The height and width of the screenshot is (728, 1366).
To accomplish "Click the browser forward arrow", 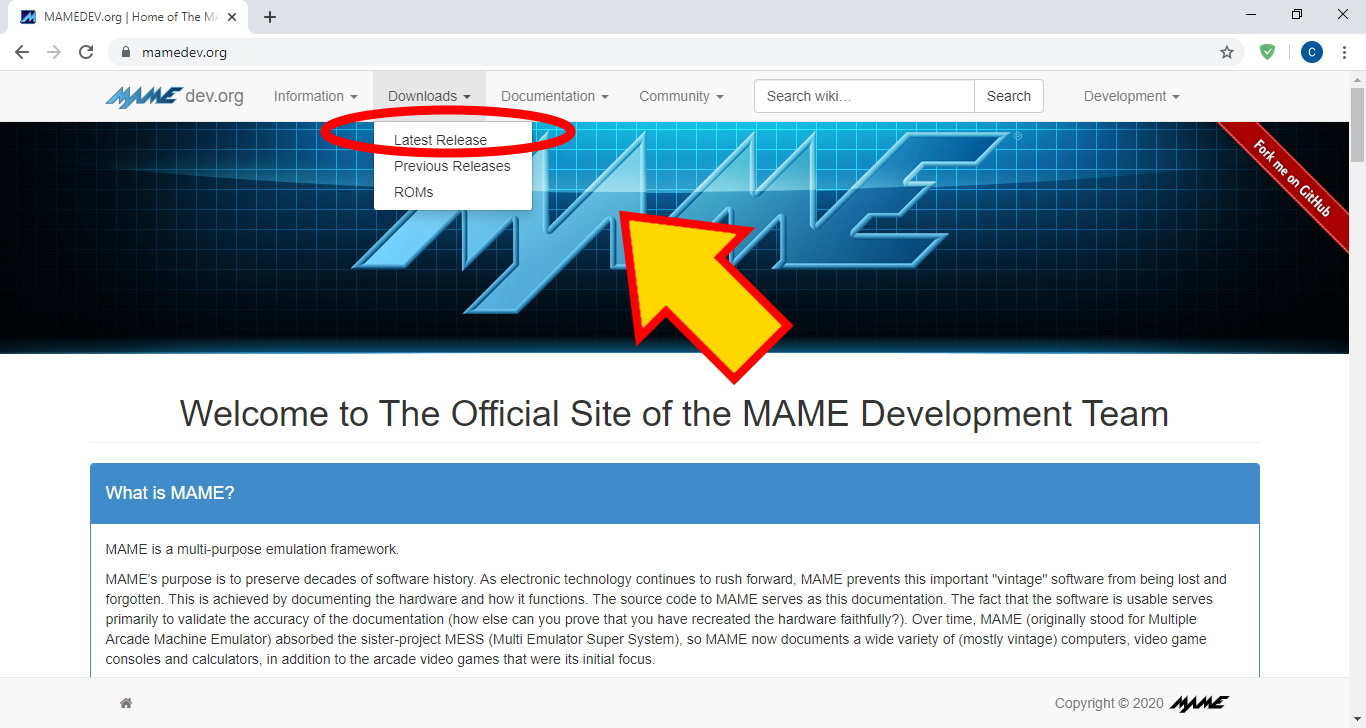I will [x=54, y=52].
